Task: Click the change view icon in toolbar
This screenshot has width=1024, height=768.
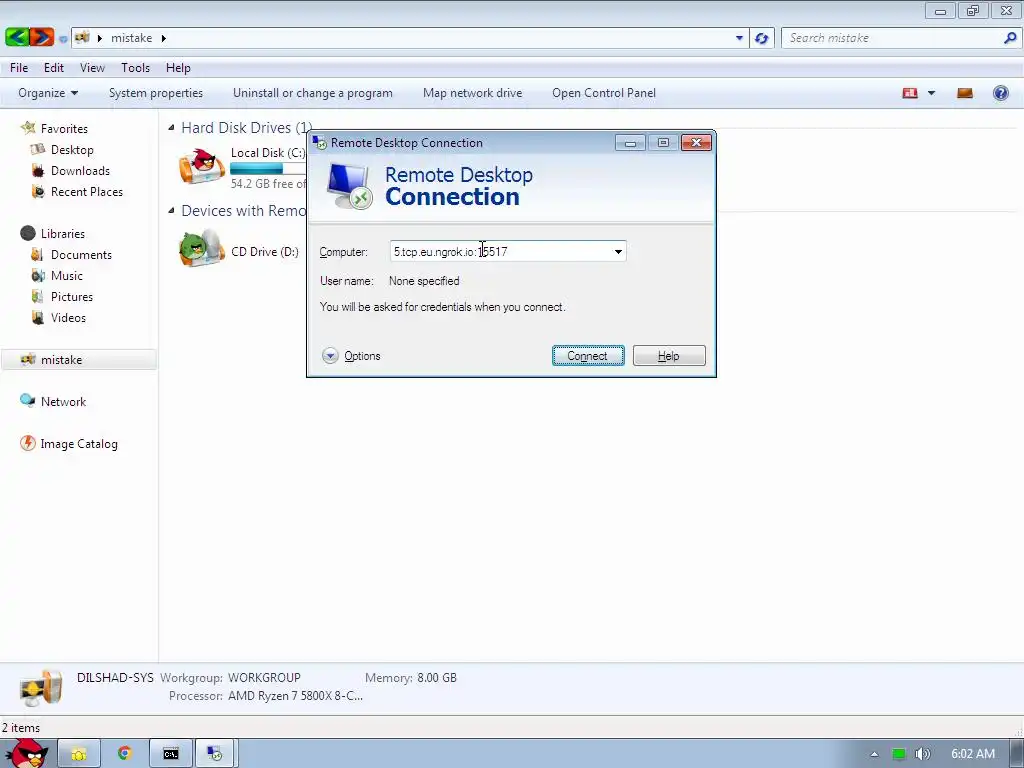Action: pos(910,93)
